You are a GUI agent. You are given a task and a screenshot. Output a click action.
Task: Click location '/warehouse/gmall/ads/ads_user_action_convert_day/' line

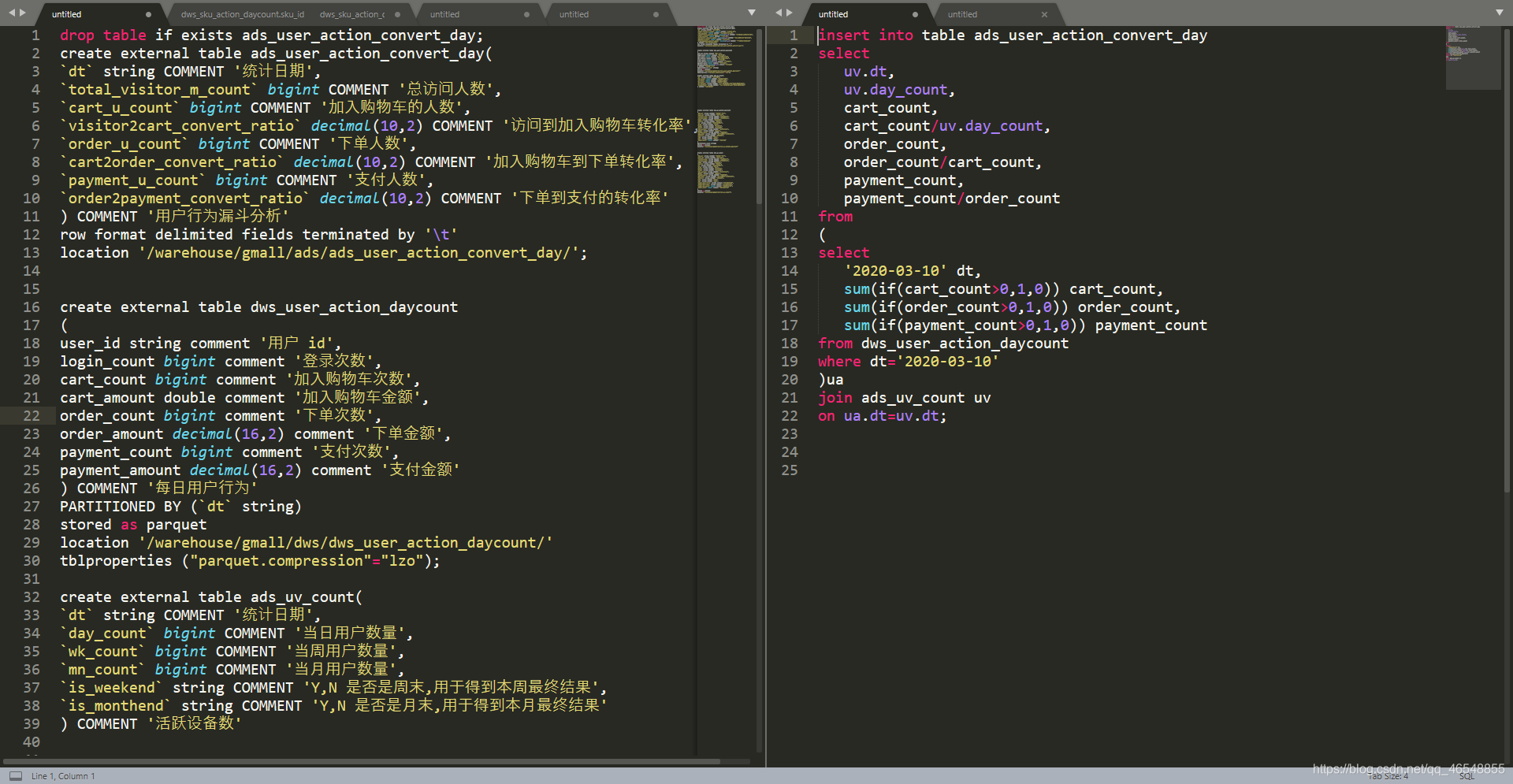click(x=323, y=252)
